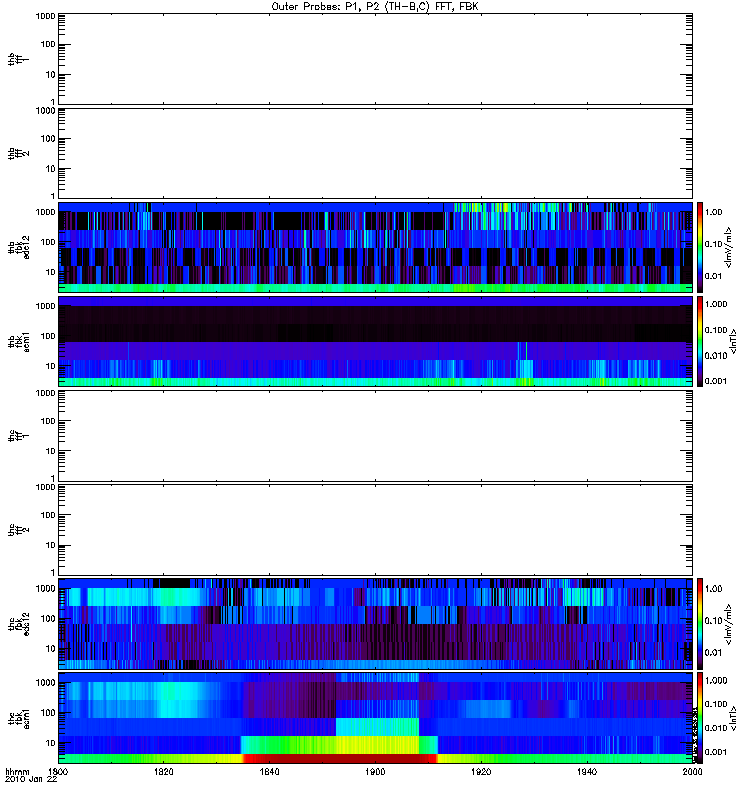Click the '1' y-axis tick of thc fff 2 panel
This screenshot has height=800, width=750.
(x=53, y=572)
